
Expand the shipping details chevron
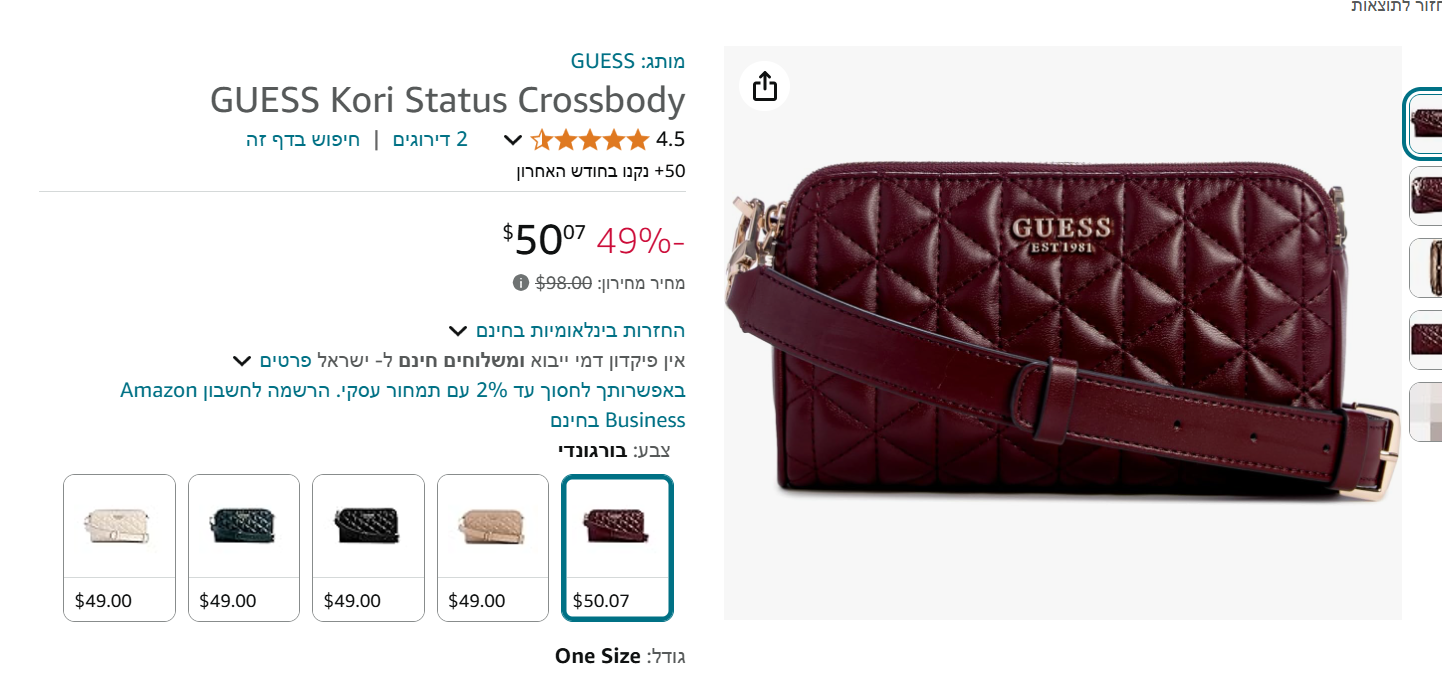(x=241, y=360)
